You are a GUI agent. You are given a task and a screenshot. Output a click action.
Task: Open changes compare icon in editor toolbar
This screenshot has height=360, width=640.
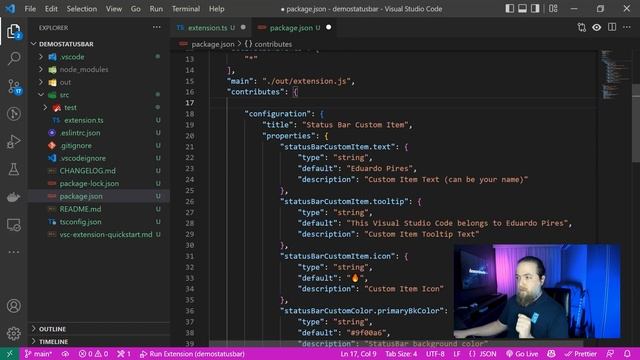click(x=582, y=27)
